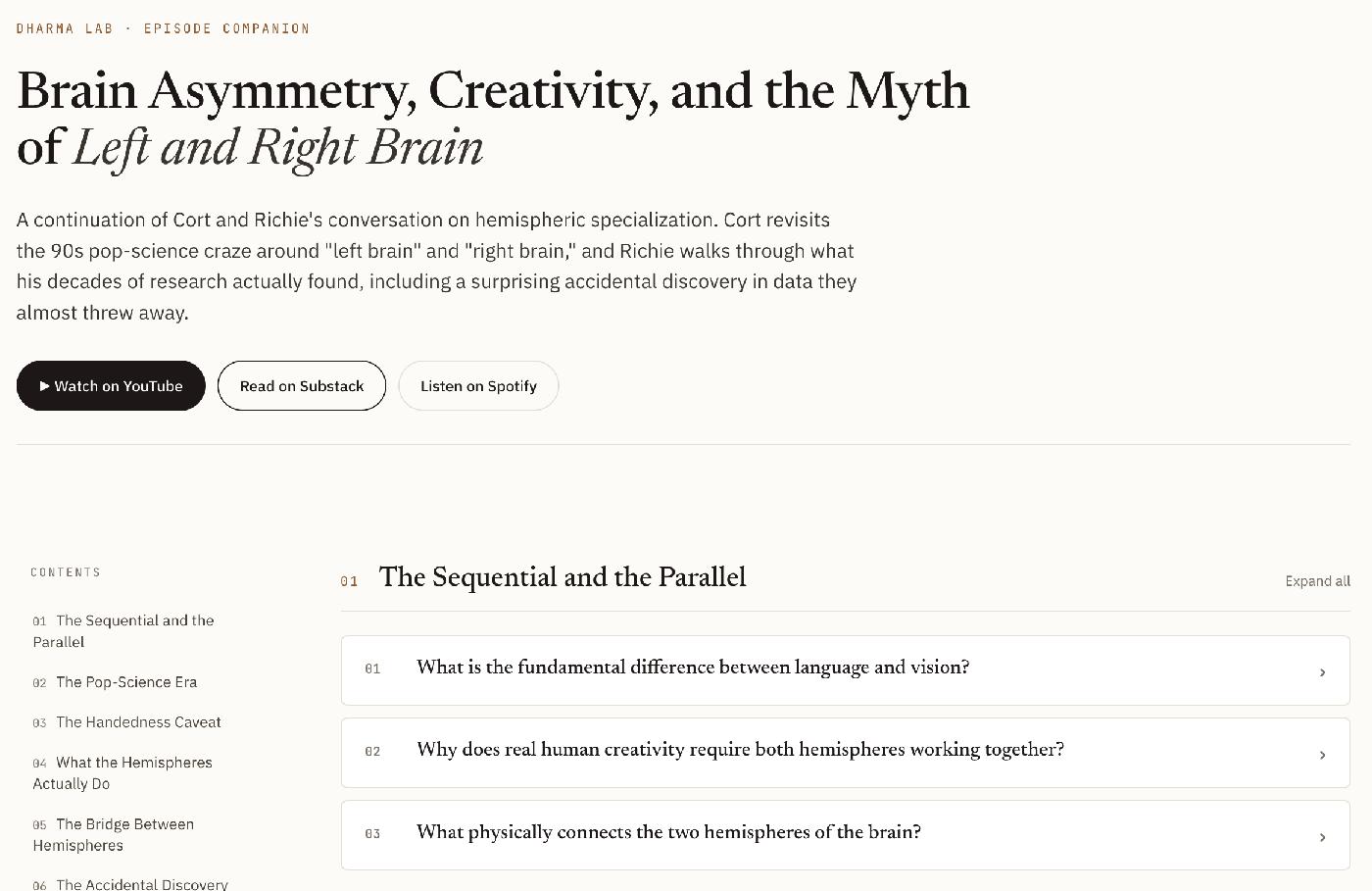Click chevron arrow on the creativity question row
The width and height of the screenshot is (1372, 891).
1322,755
